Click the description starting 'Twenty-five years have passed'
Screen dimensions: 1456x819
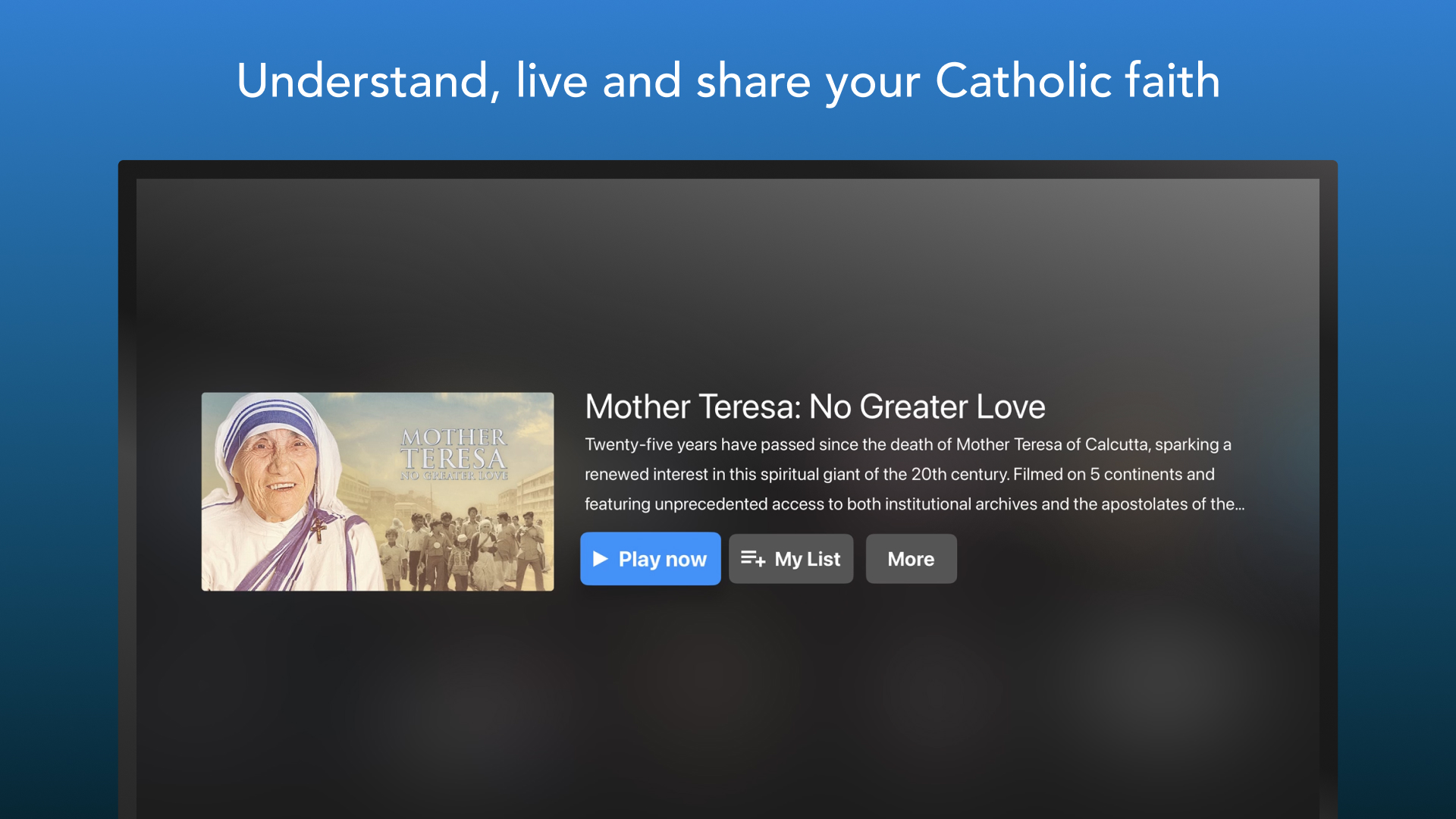[915, 474]
